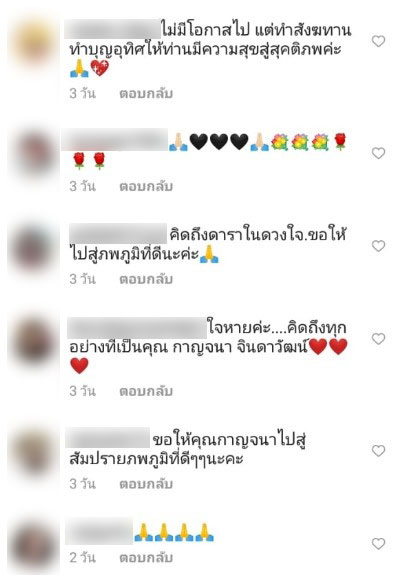Reply (ตอบกลับ) to the ทำสังฆทาน comment

point(146,94)
